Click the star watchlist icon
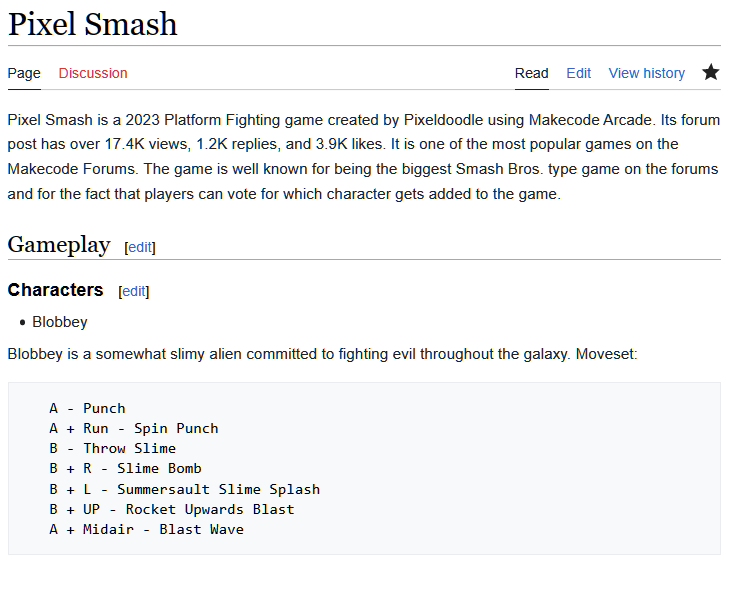 [710, 72]
